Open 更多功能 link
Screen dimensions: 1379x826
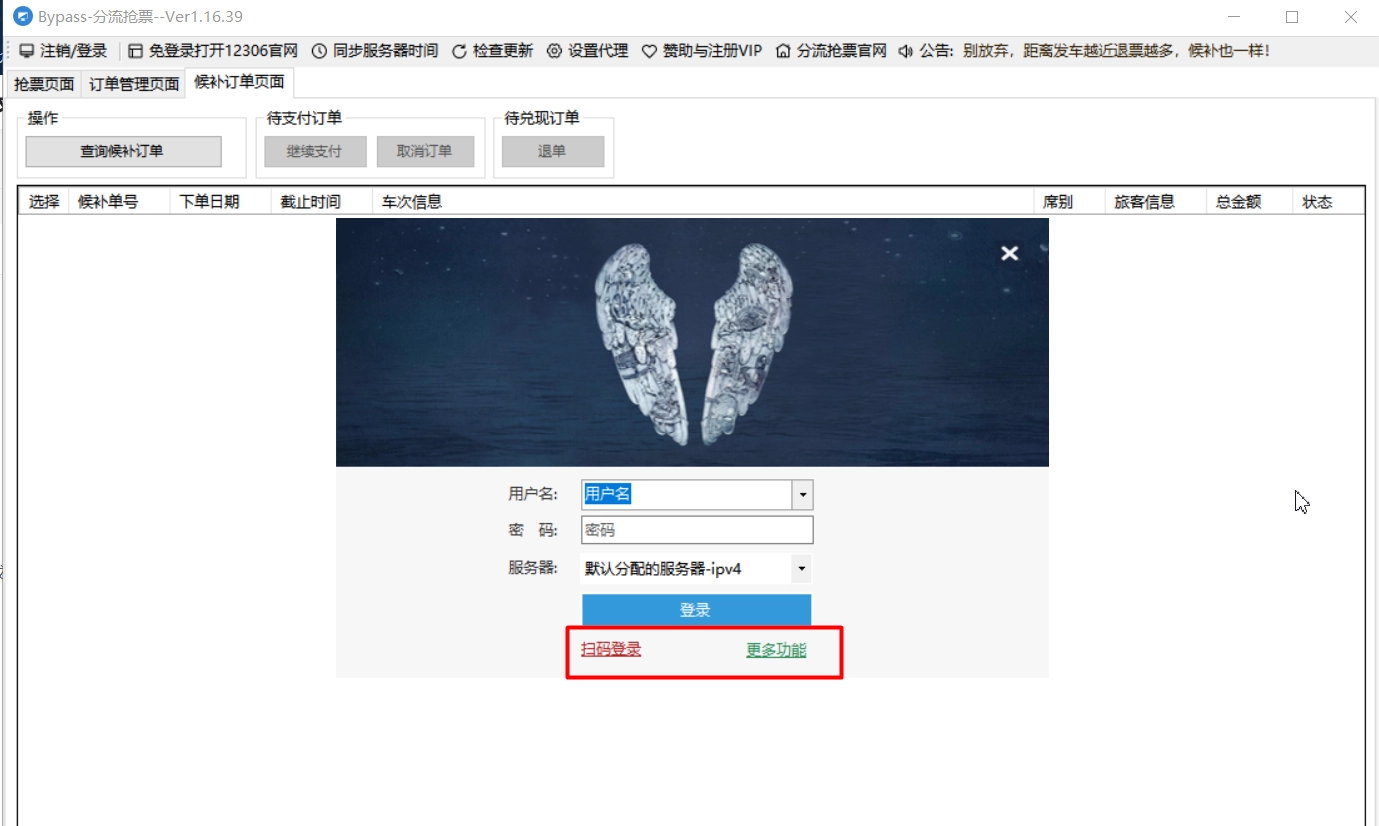click(x=776, y=650)
